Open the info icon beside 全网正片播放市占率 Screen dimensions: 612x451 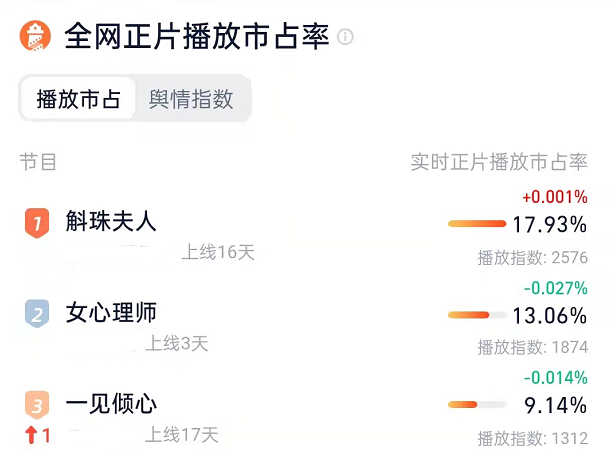click(x=345, y=37)
